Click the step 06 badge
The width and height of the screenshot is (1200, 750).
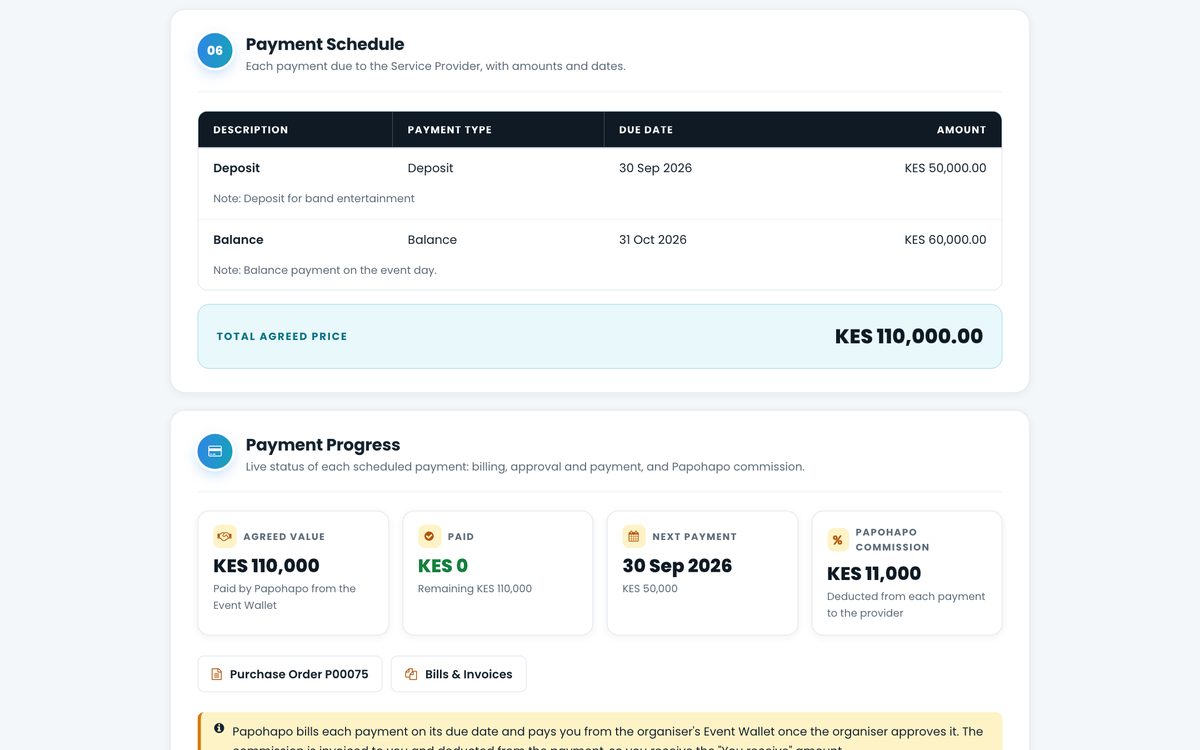[215, 50]
